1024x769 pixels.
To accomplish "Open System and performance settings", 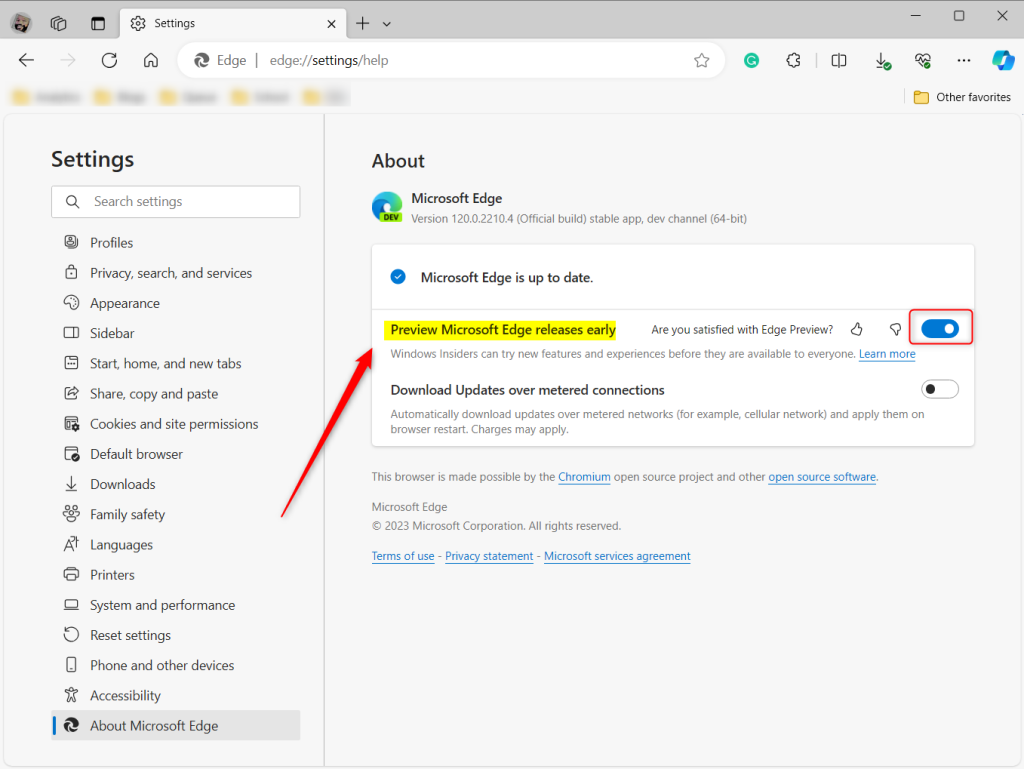I will tap(176, 605).
